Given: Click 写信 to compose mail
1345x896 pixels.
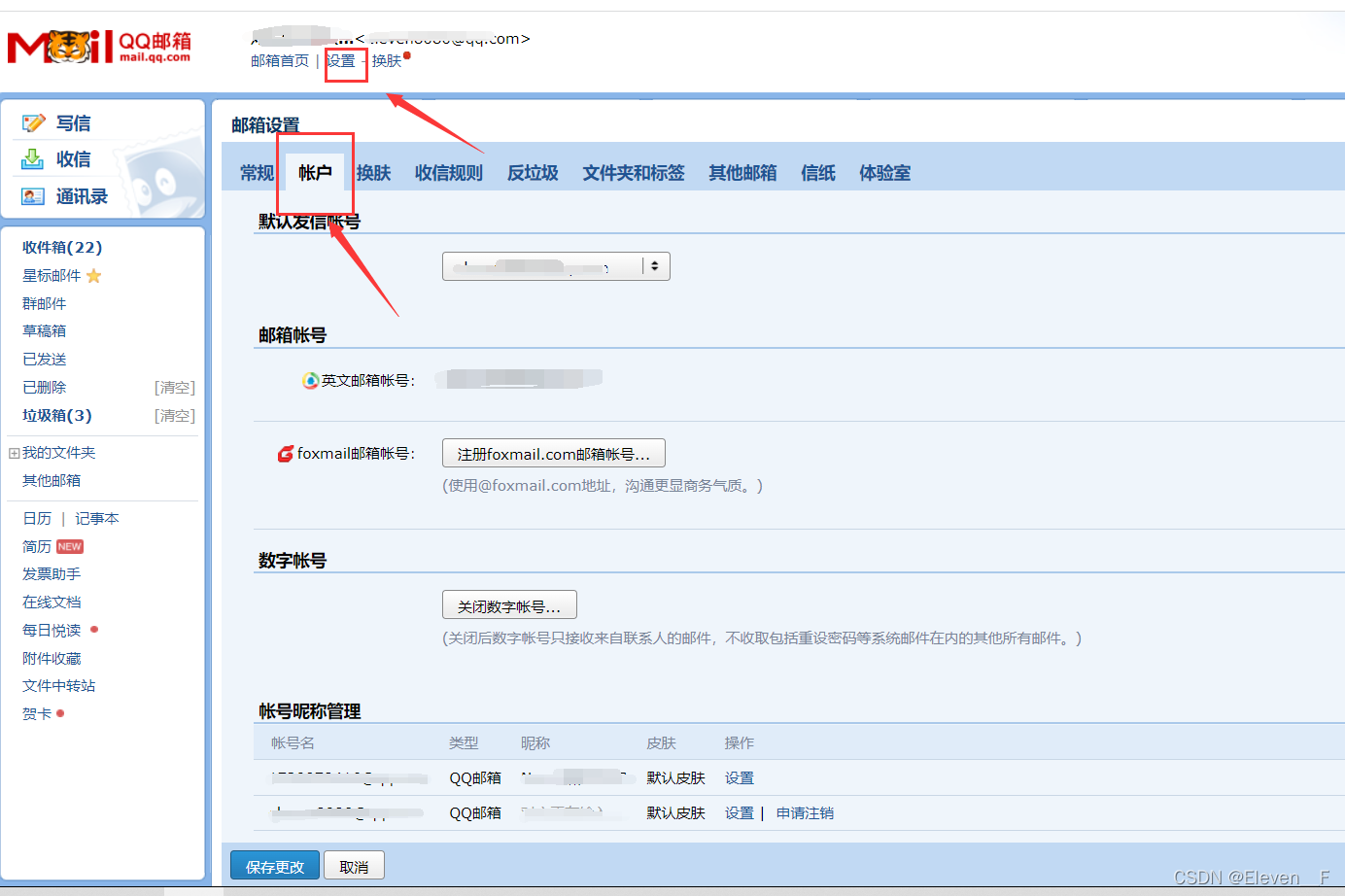Looking at the screenshot, I should click(73, 123).
